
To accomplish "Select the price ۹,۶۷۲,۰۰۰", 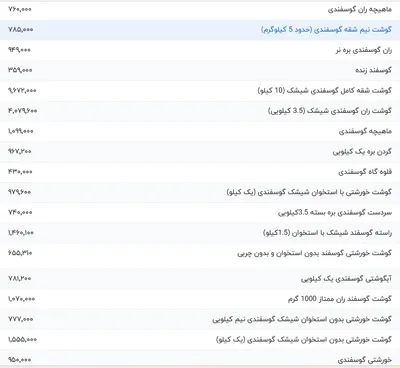I will coord(22,91).
